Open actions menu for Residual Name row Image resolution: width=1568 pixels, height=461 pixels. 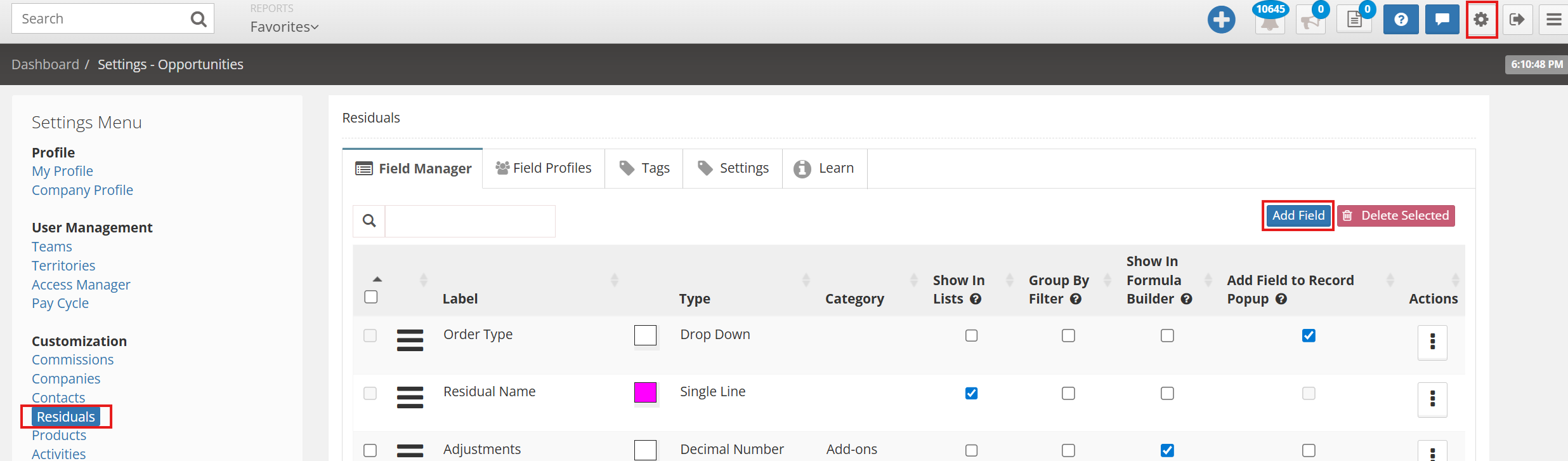tap(1432, 399)
